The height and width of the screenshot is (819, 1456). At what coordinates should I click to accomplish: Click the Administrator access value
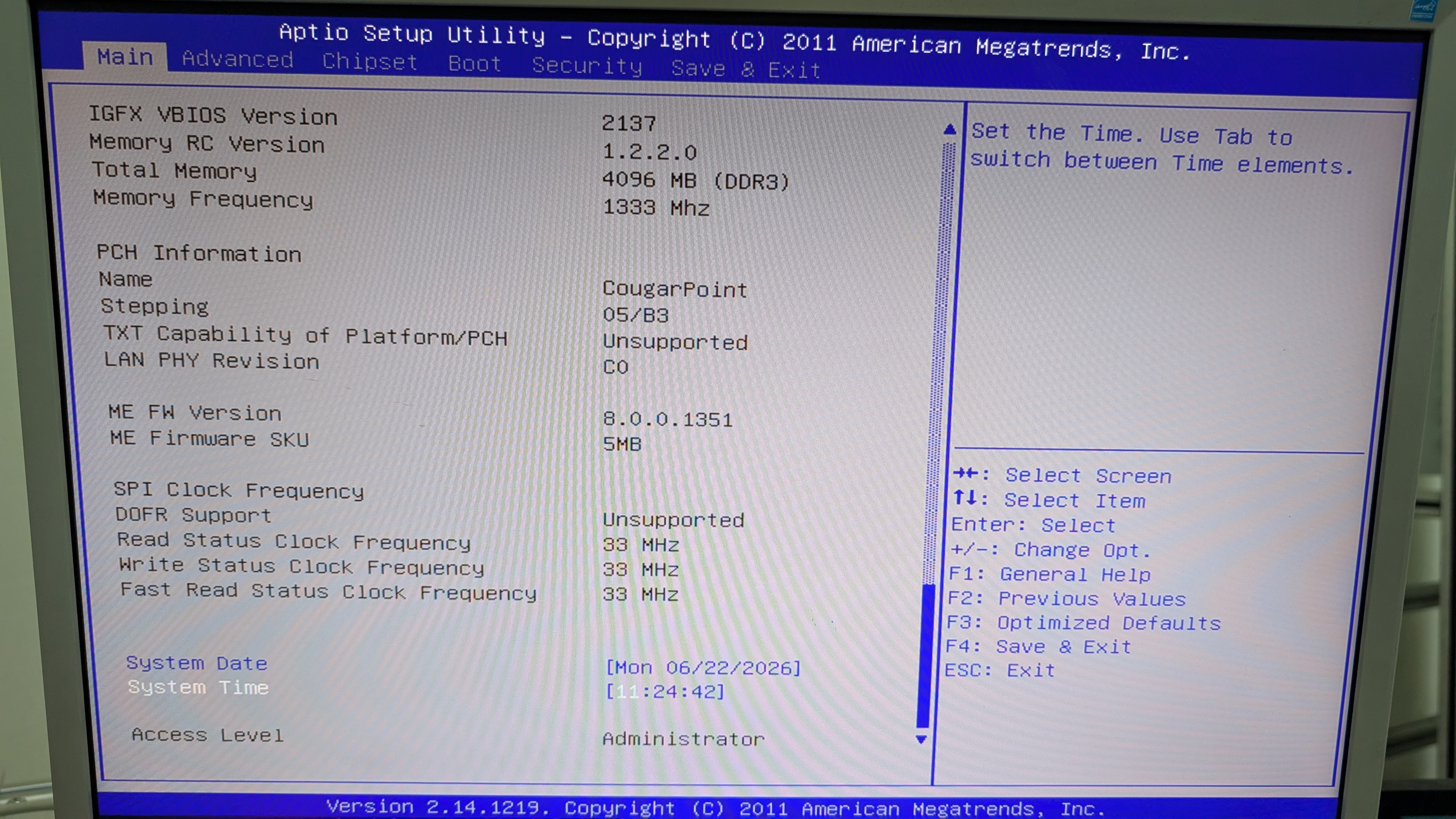tap(683, 739)
